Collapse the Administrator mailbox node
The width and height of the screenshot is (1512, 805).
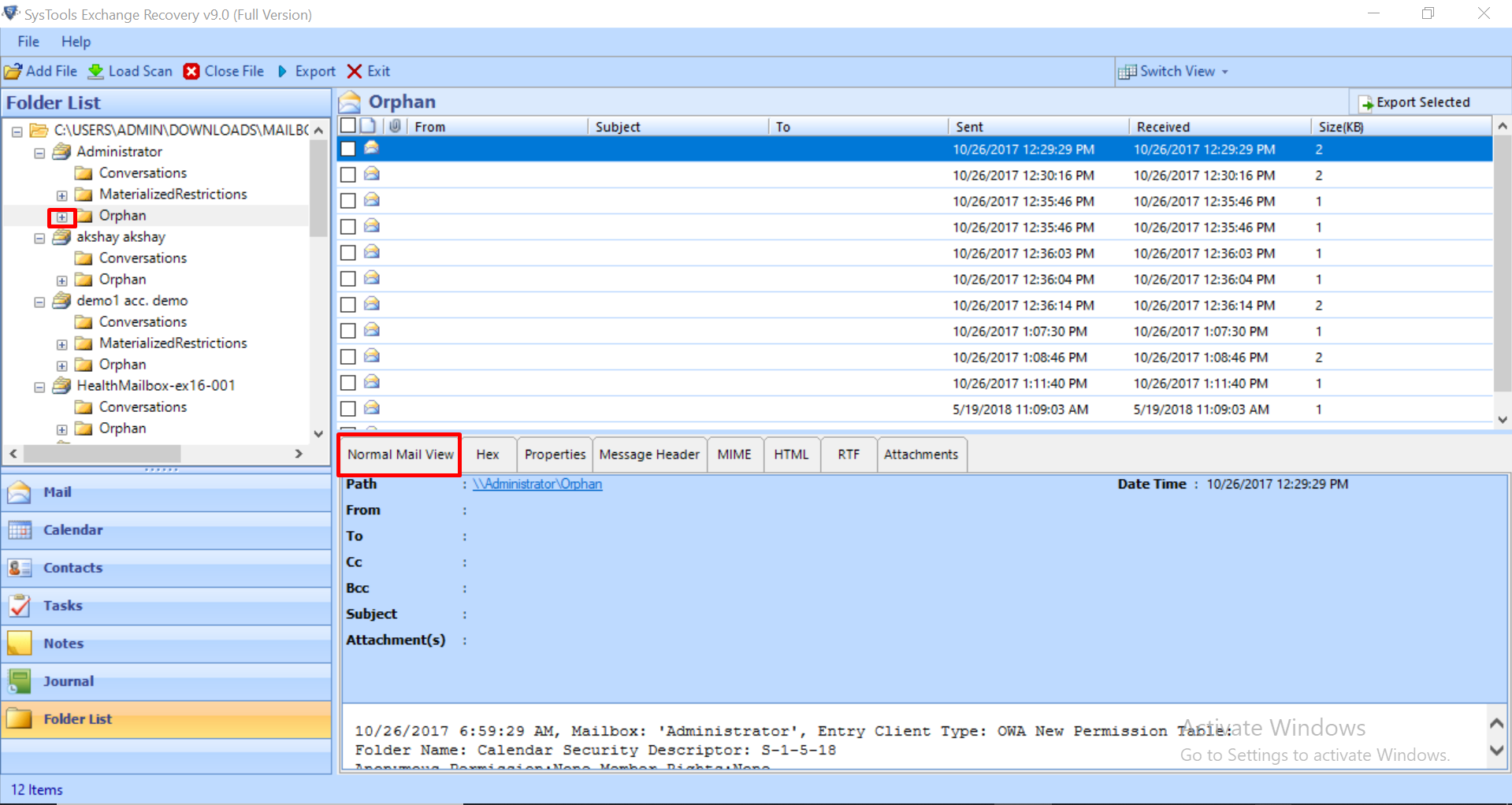tap(39, 153)
